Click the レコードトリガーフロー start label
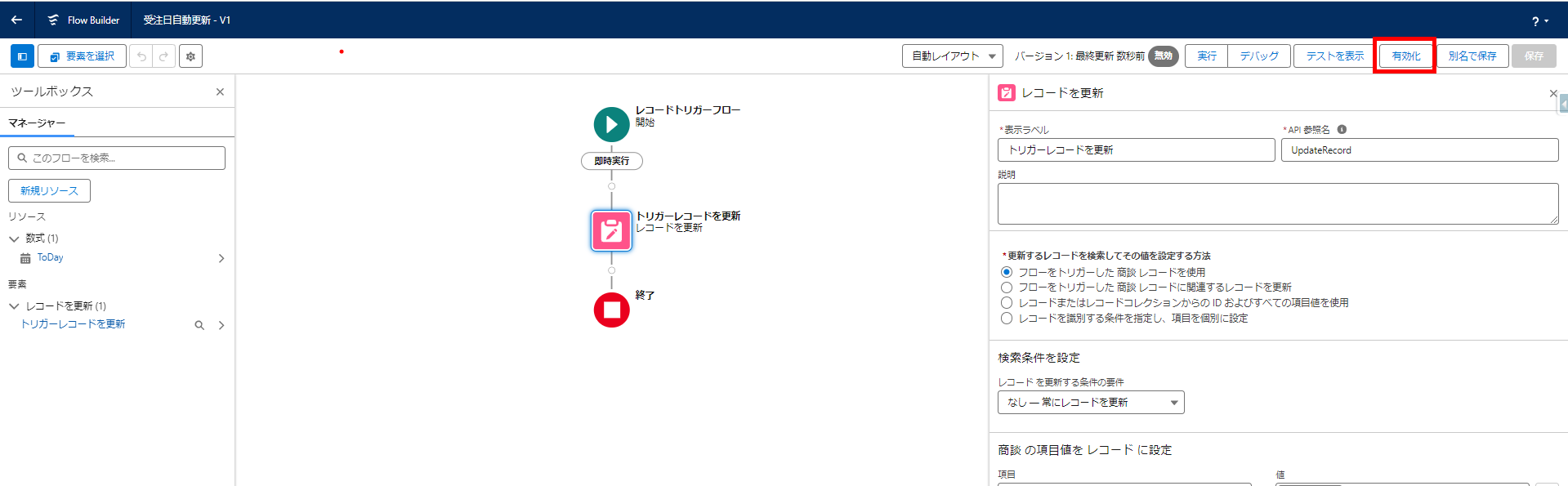This screenshot has height=486, width=1568. click(x=688, y=110)
